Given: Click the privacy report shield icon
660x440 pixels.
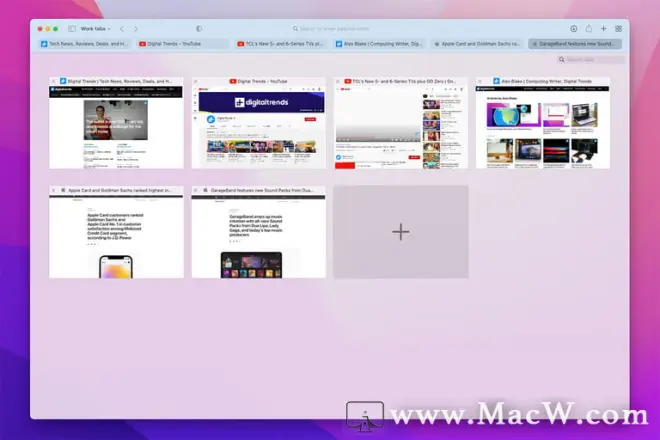Looking at the screenshot, I should point(199,29).
